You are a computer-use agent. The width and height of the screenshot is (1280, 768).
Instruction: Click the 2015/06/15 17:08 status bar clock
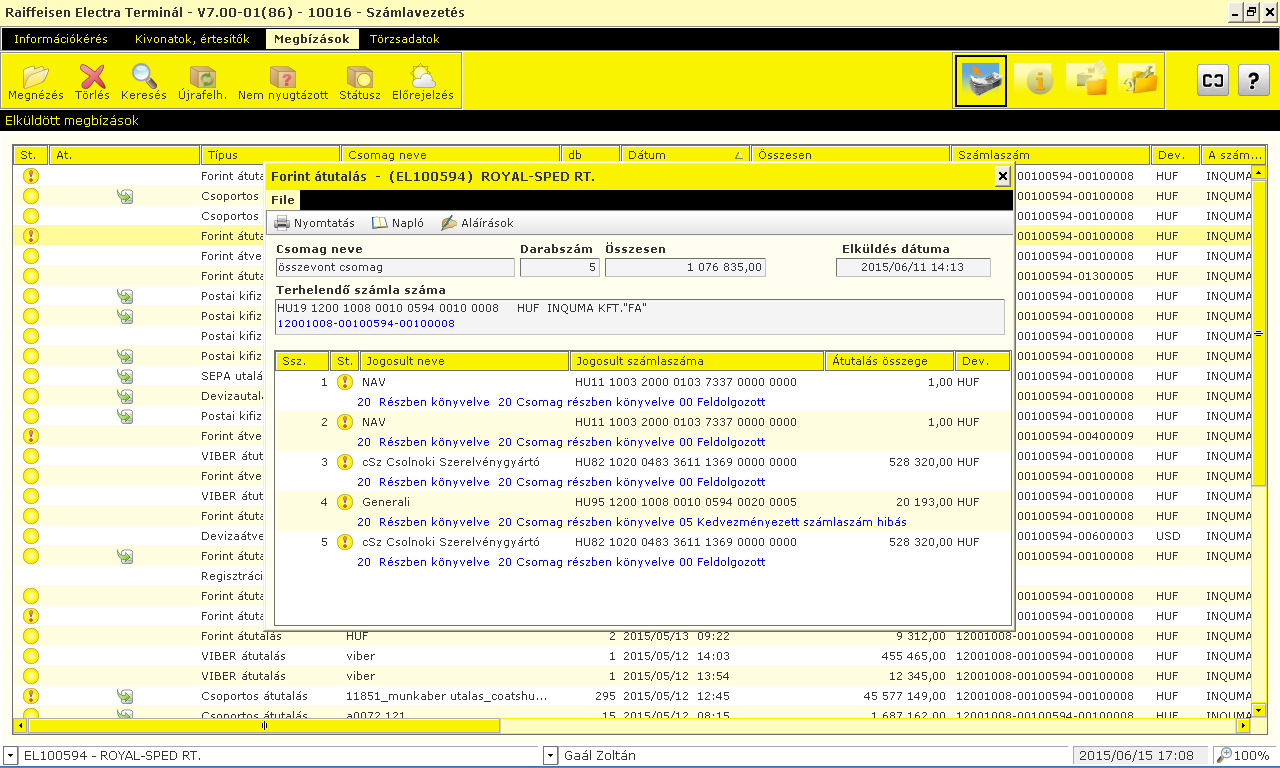coord(1136,756)
